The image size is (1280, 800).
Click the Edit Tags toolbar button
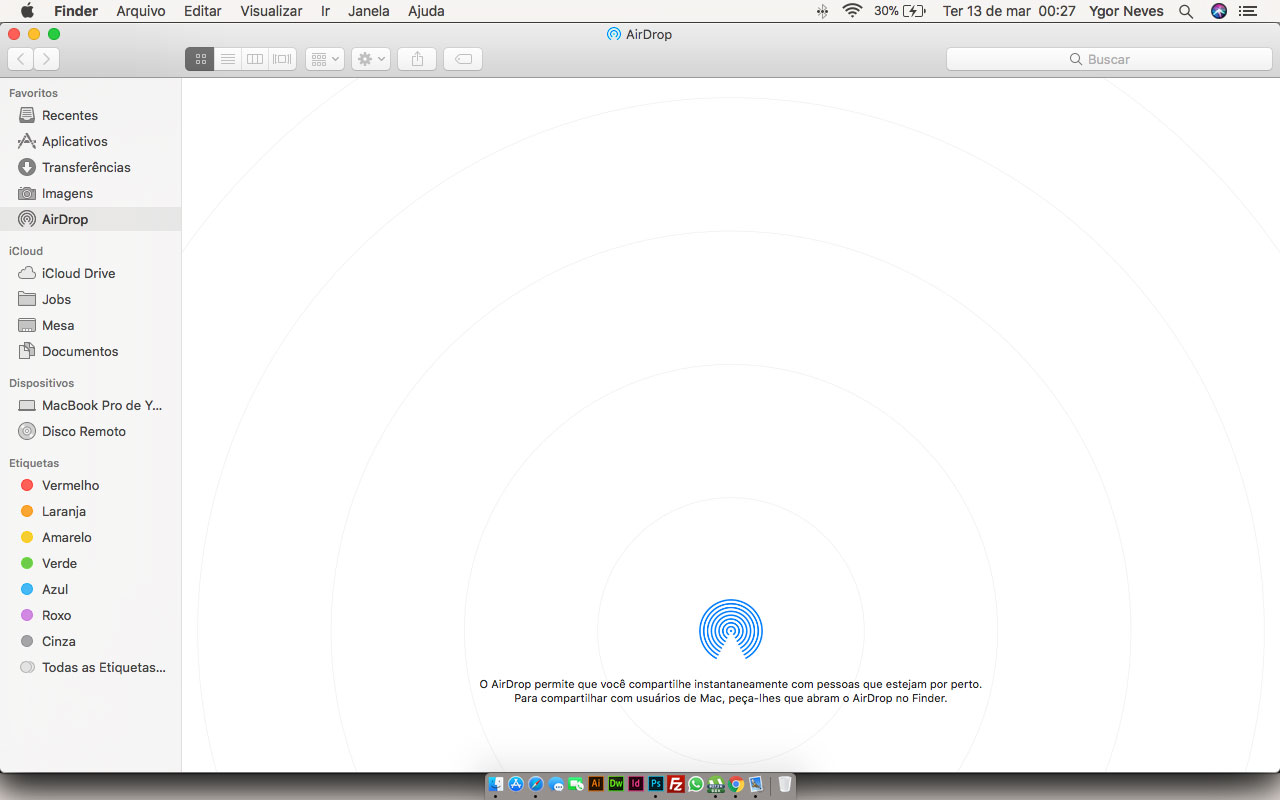463,59
